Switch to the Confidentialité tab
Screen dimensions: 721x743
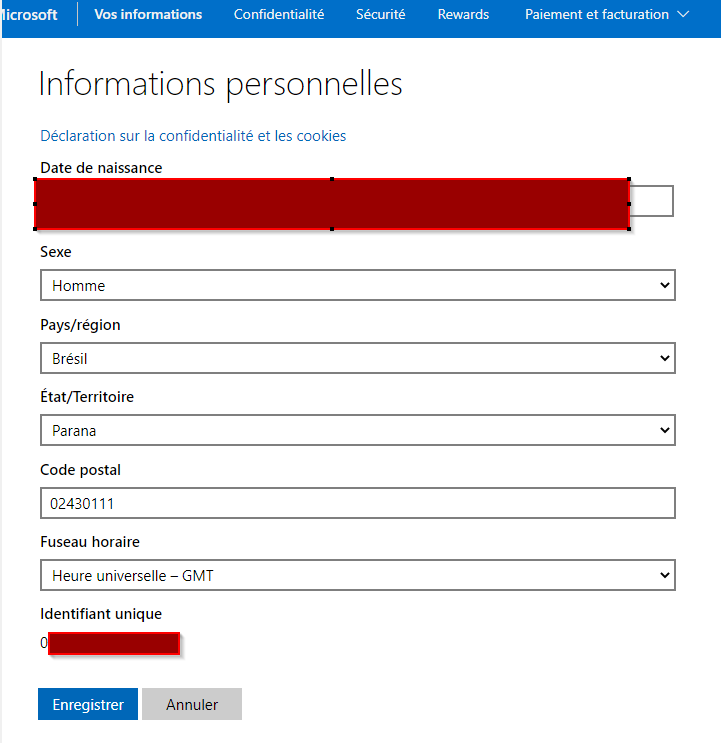point(279,15)
